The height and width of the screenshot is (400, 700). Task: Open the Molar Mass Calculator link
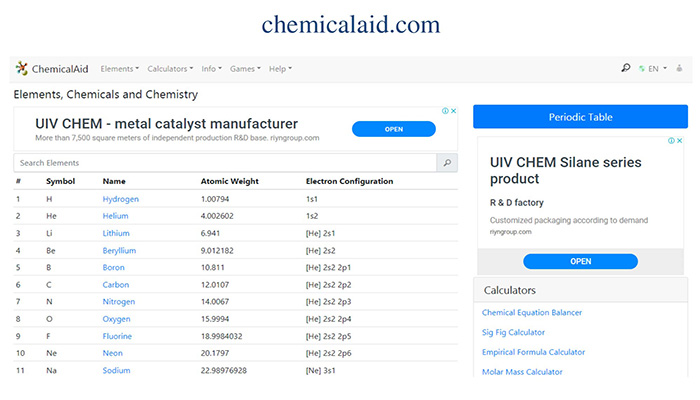tap(522, 372)
